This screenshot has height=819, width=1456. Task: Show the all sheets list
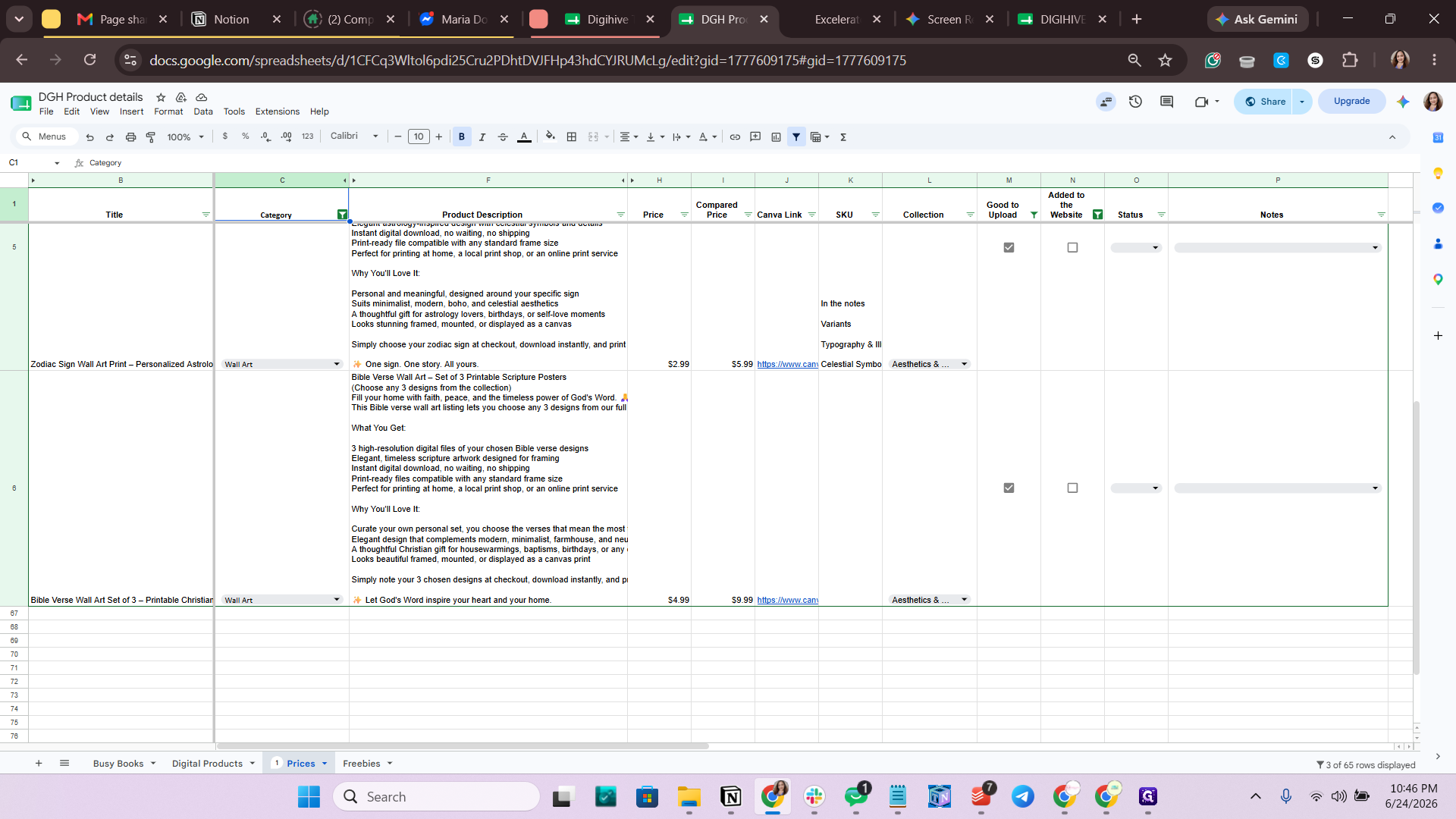[x=64, y=763]
